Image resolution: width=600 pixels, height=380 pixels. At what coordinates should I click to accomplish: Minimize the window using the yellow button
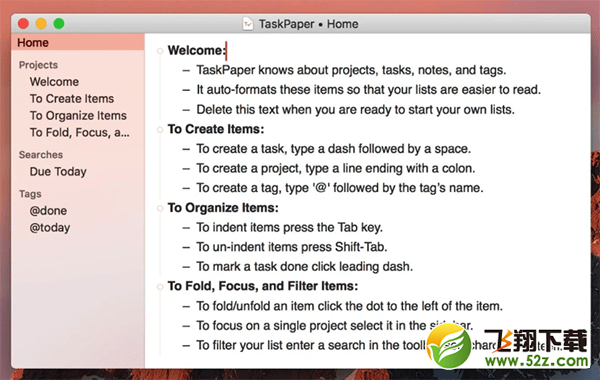coord(41,24)
